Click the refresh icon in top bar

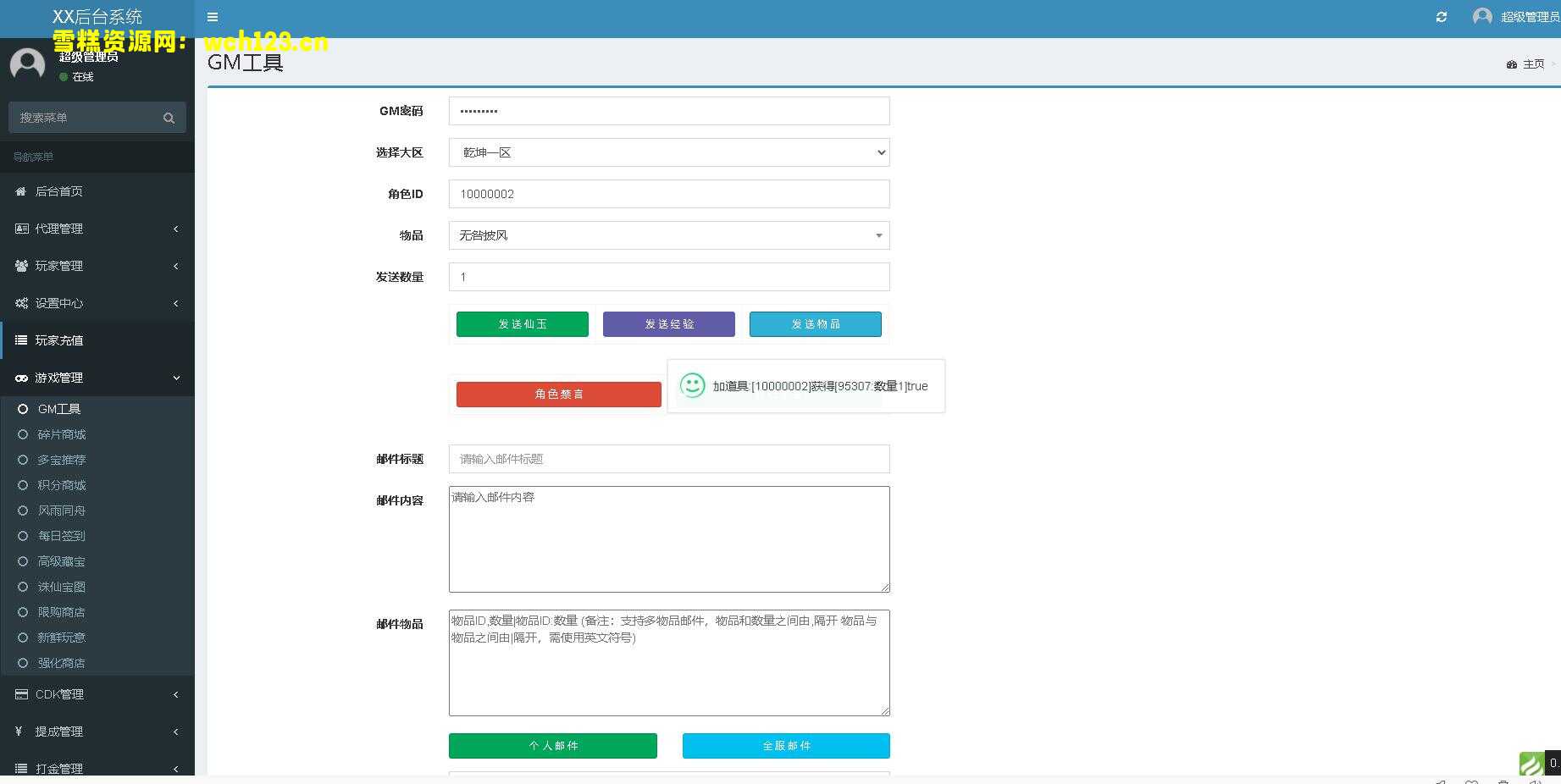[1442, 17]
